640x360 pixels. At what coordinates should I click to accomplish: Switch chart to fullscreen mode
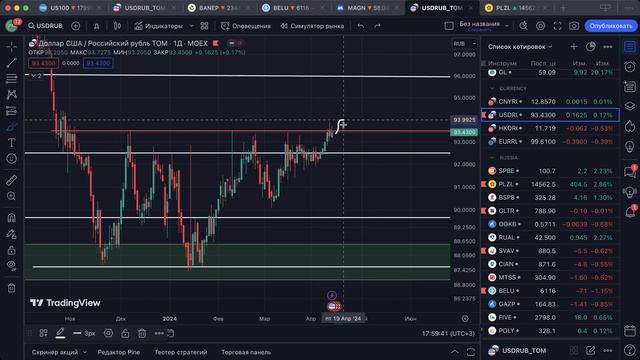pos(557,26)
